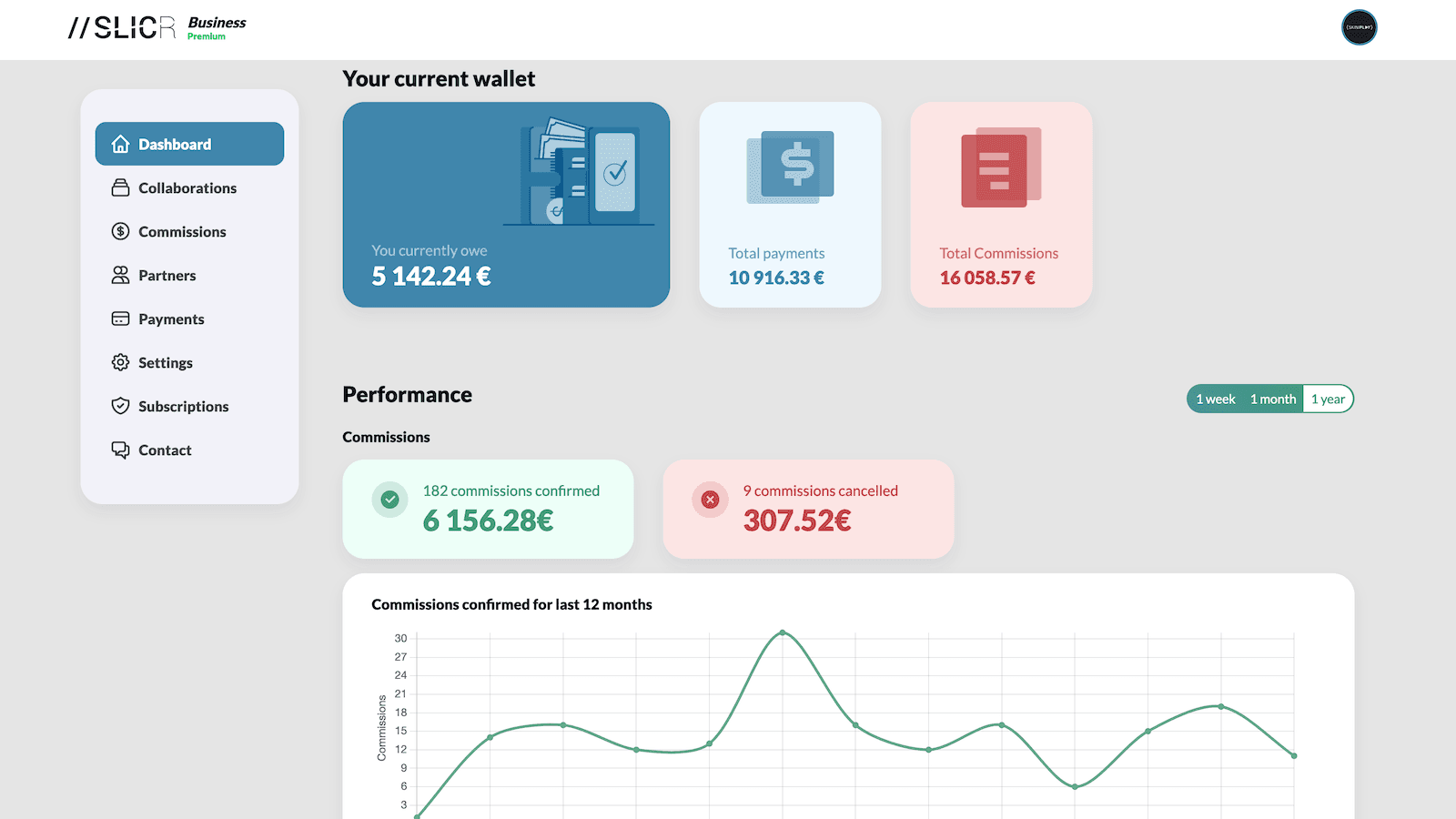Image resolution: width=1456 pixels, height=819 pixels.
Task: Select the 1 month performance toggle
Action: tap(1272, 399)
